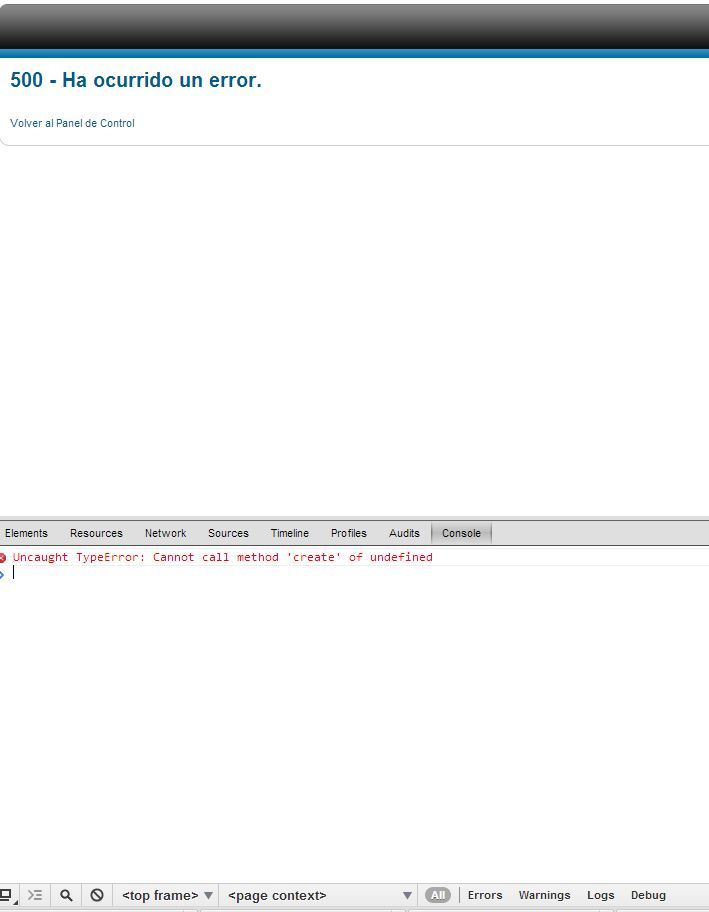
Task: Switch to the Resources tab
Action: coord(96,533)
